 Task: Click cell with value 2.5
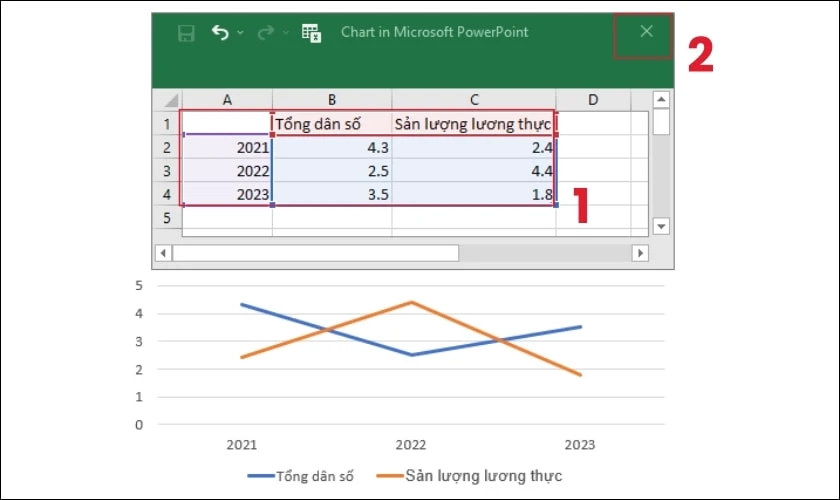tap(332, 171)
